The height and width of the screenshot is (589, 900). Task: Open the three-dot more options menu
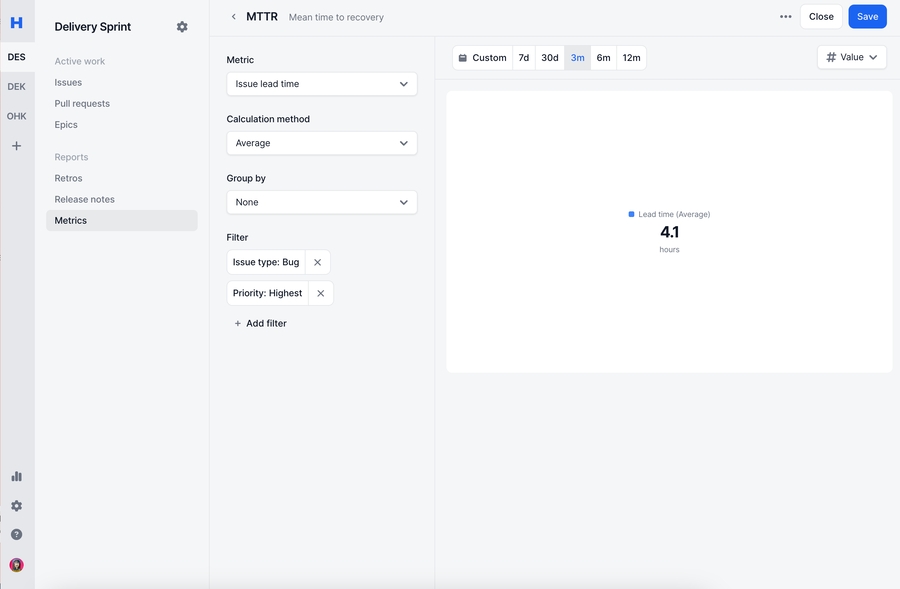pos(785,17)
